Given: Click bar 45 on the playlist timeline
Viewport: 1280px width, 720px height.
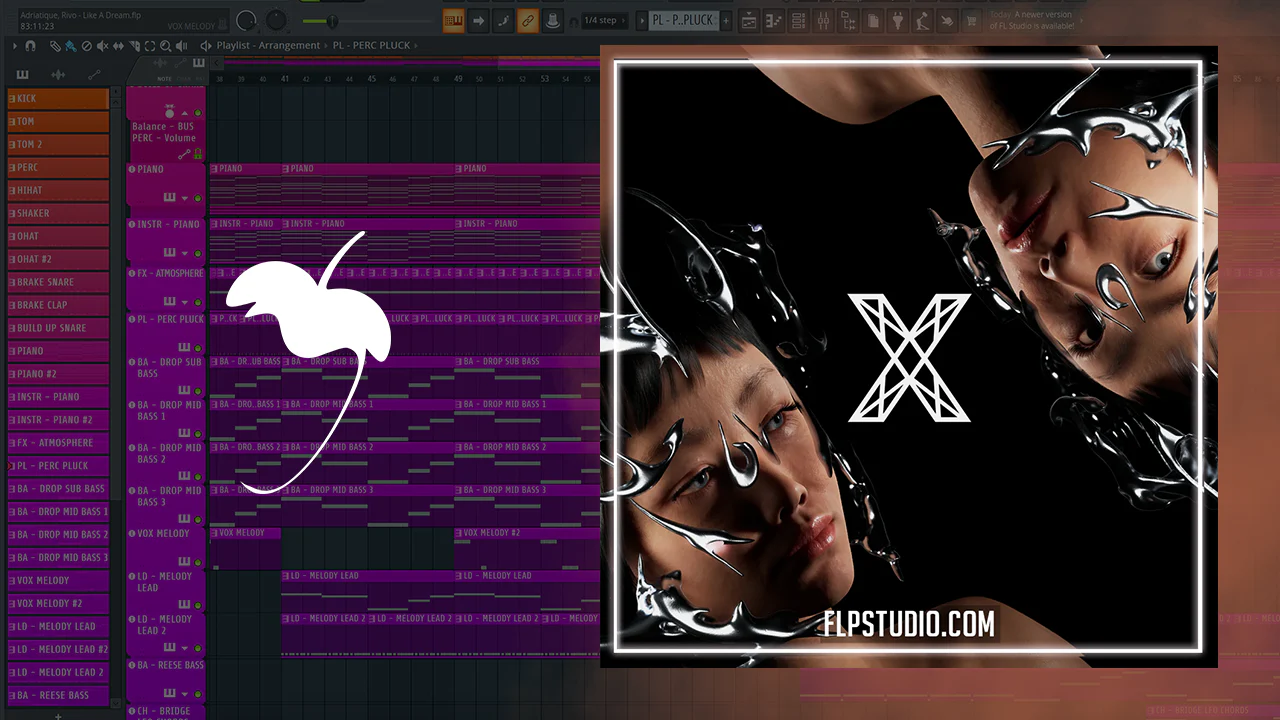Looking at the screenshot, I should pyautogui.click(x=371, y=79).
